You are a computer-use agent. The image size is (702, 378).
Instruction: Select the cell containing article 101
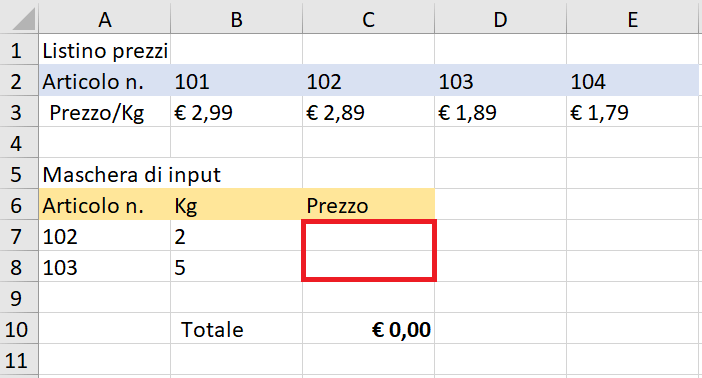point(236,80)
